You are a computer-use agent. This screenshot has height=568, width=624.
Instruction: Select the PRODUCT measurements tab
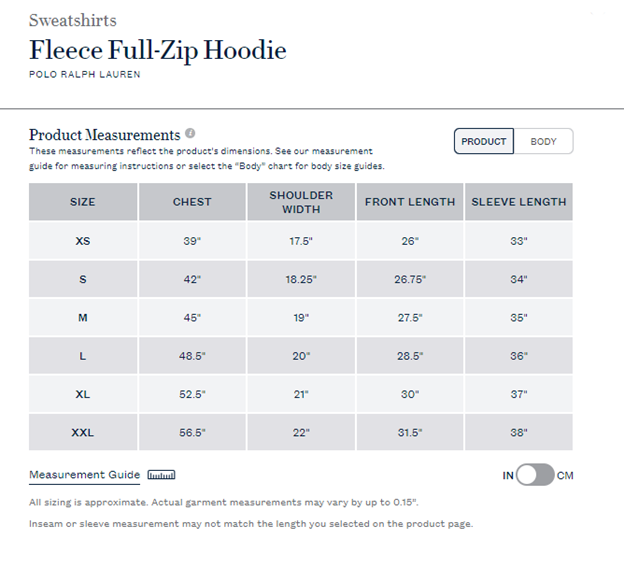coord(484,142)
